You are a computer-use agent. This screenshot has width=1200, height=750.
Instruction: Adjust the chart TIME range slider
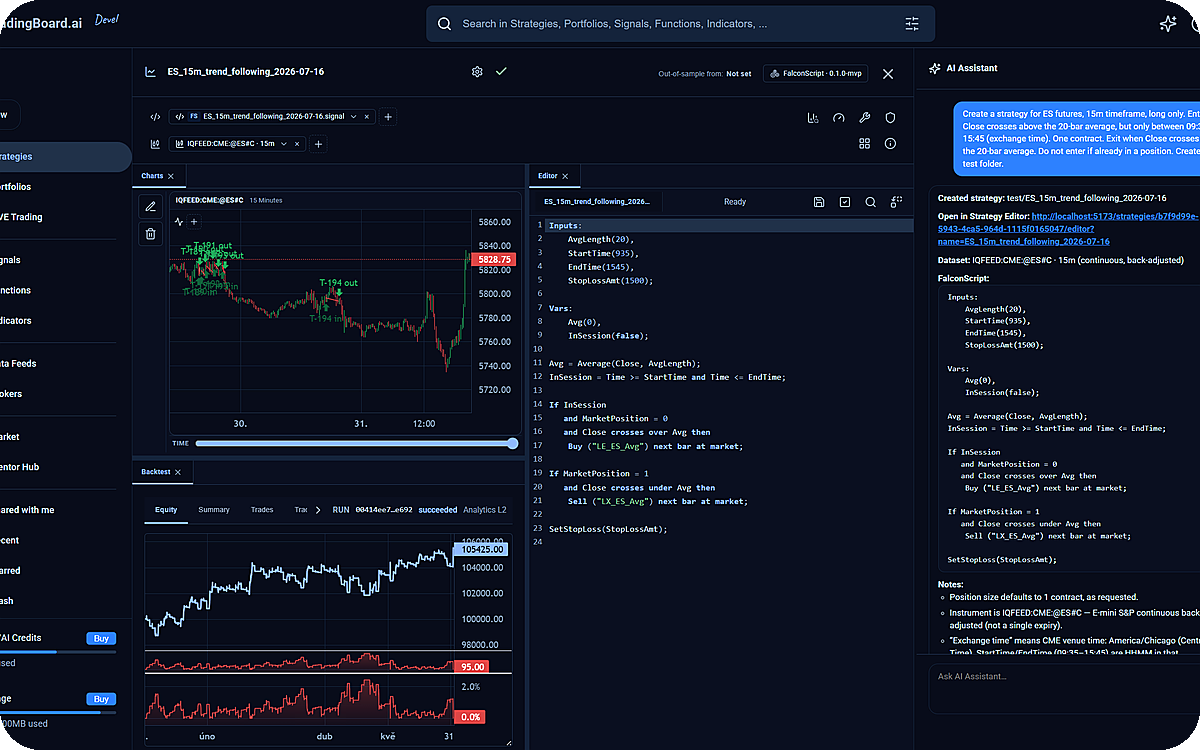(x=355, y=443)
